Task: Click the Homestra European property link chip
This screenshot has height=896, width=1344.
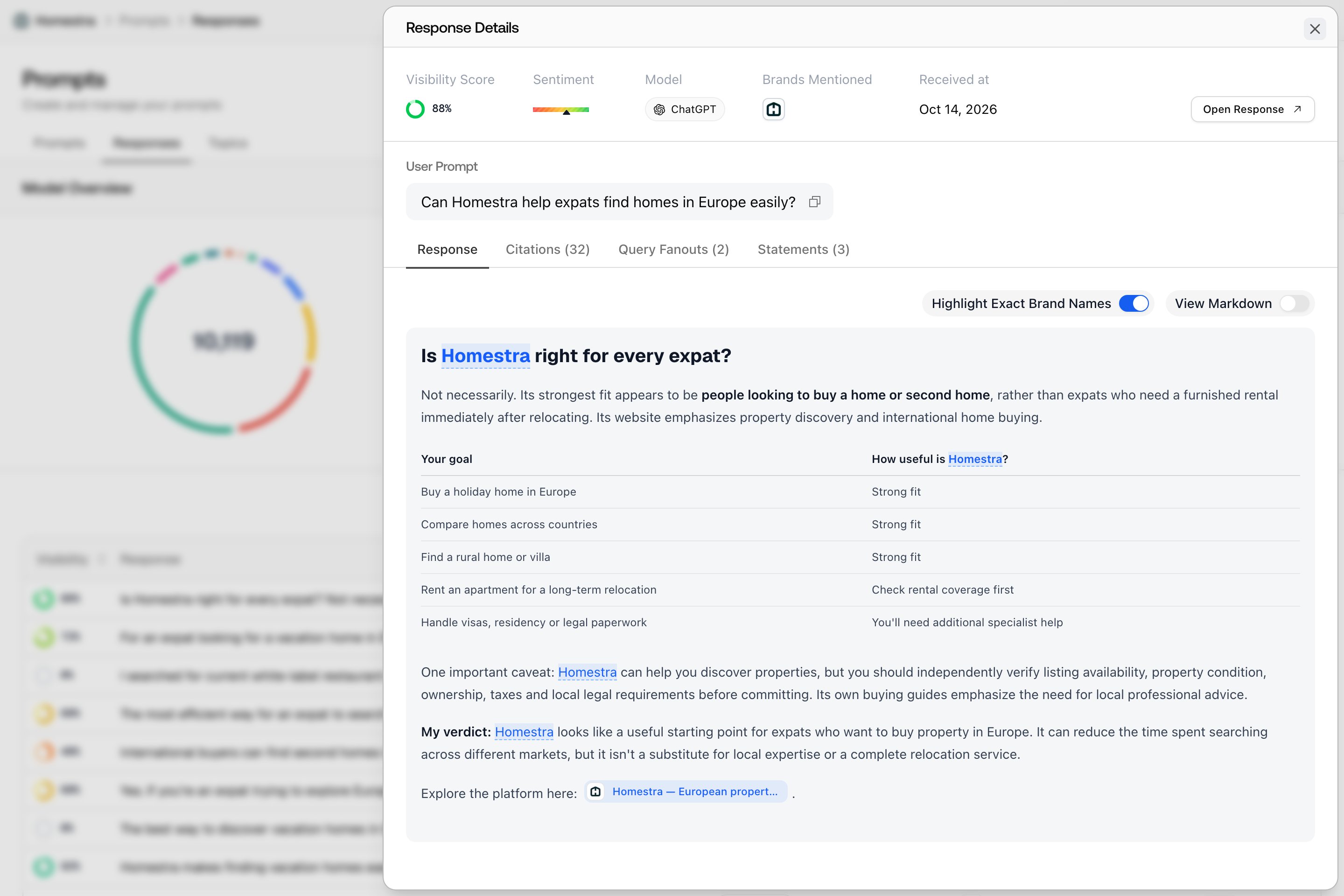Action: (x=686, y=791)
